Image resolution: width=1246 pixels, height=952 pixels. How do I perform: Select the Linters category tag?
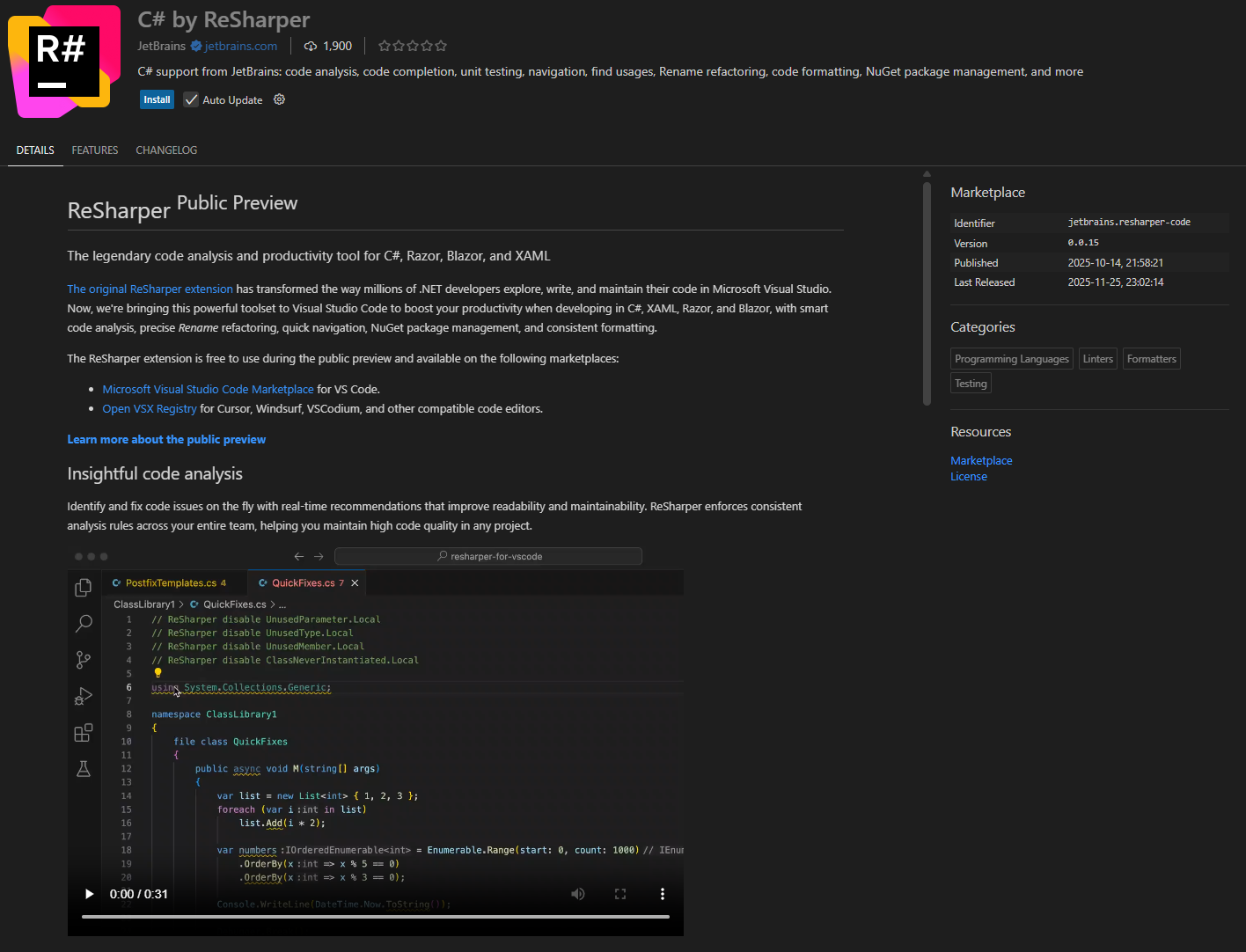click(x=1098, y=359)
